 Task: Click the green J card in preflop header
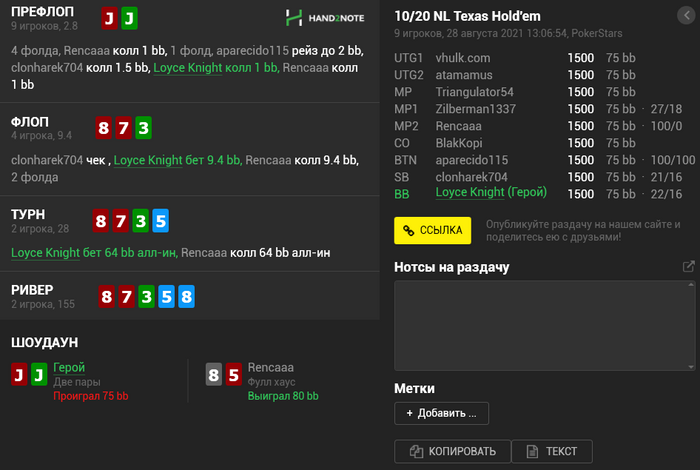[129, 18]
